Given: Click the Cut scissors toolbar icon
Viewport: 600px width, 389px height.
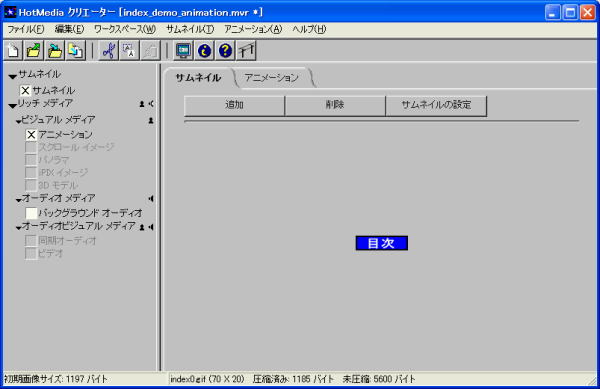Looking at the screenshot, I should (109, 50).
